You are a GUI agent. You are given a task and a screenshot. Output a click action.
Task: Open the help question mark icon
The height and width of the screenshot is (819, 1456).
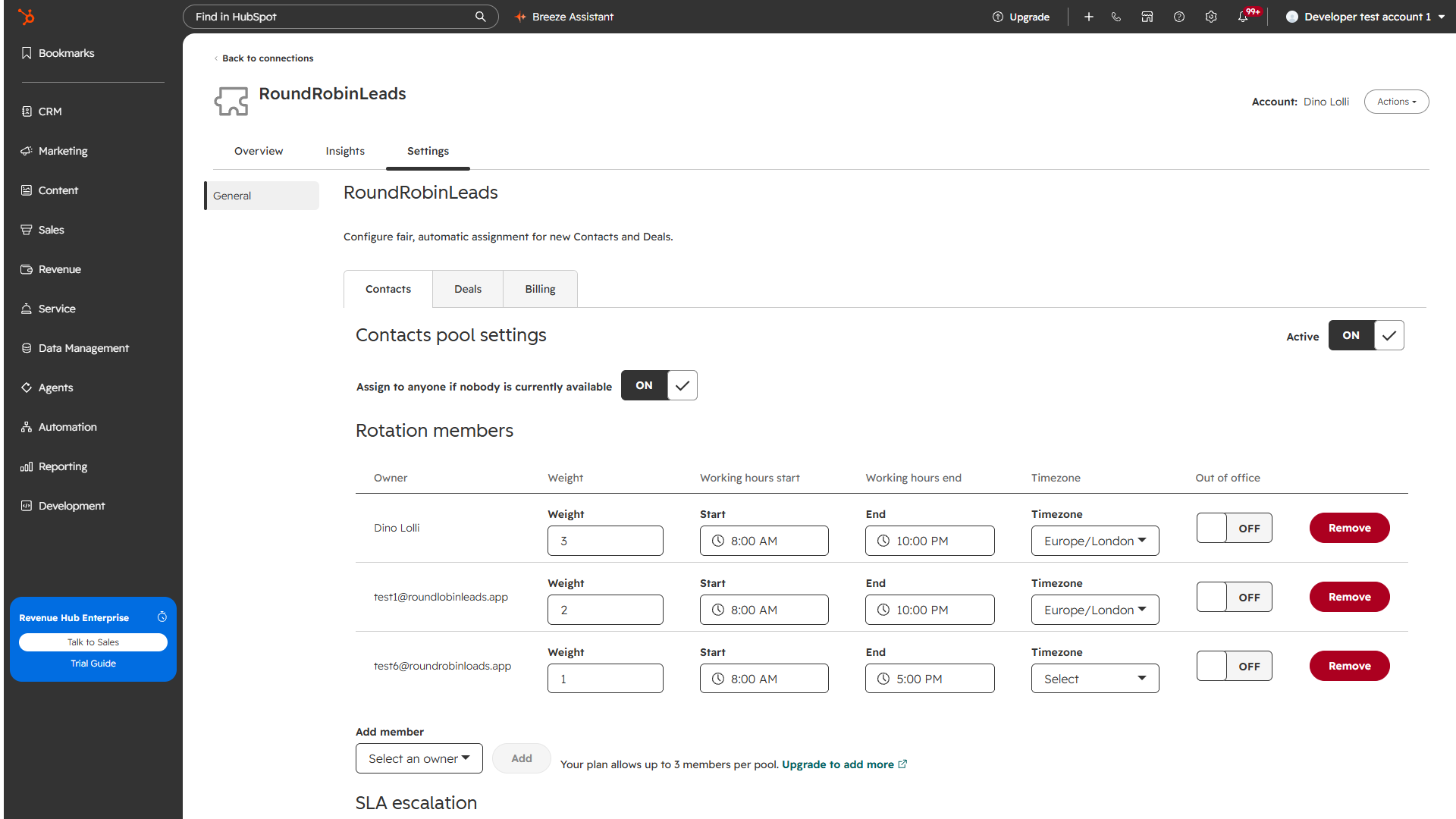pyautogui.click(x=1179, y=17)
